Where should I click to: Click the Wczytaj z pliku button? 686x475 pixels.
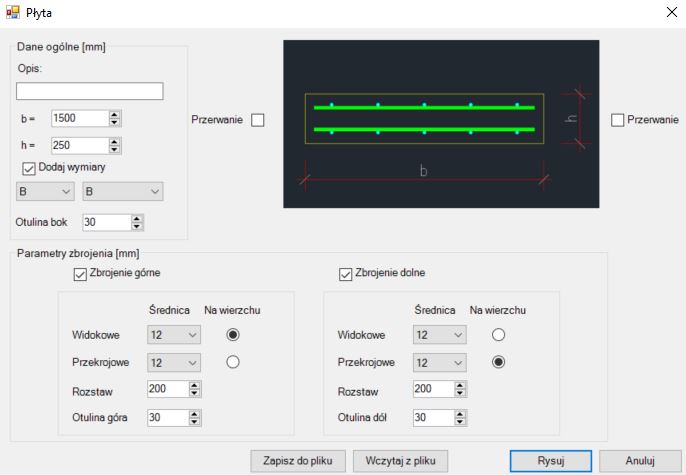400,461
